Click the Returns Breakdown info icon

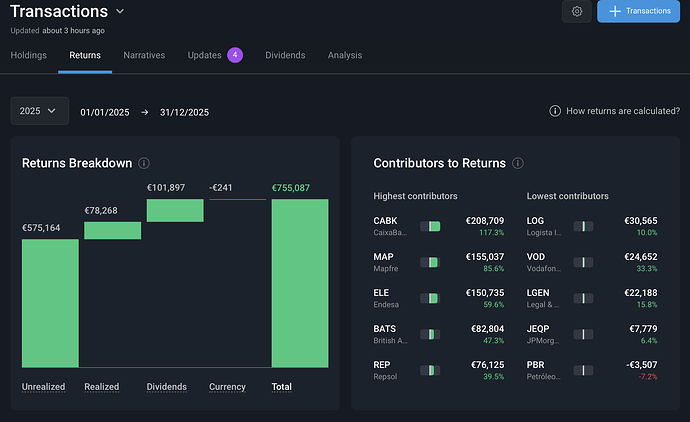(x=144, y=163)
